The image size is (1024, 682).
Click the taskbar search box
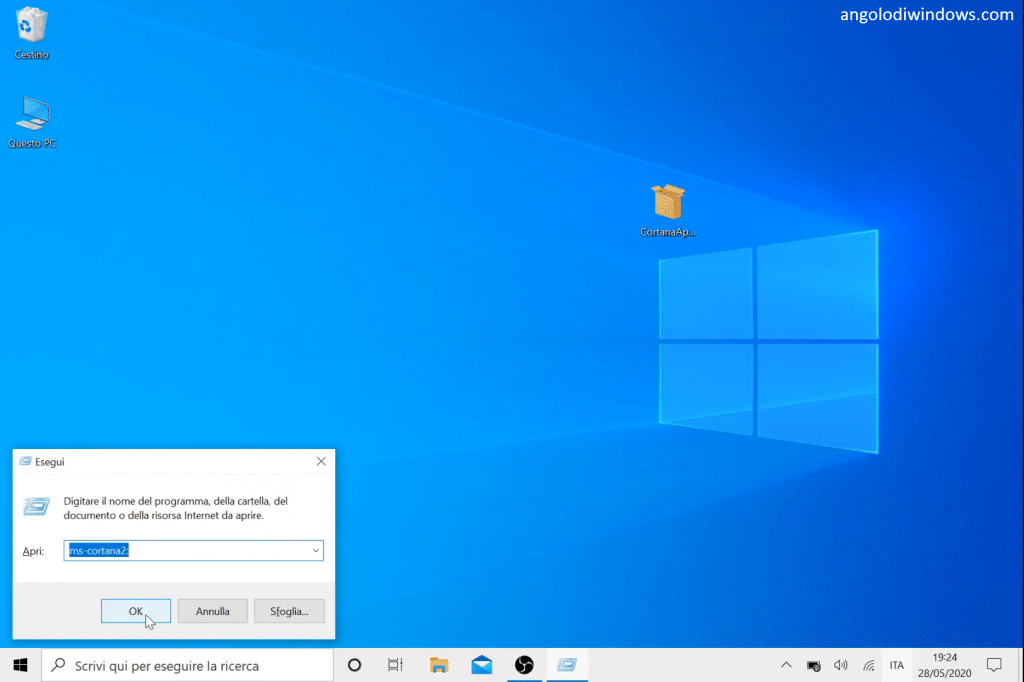(x=187, y=665)
